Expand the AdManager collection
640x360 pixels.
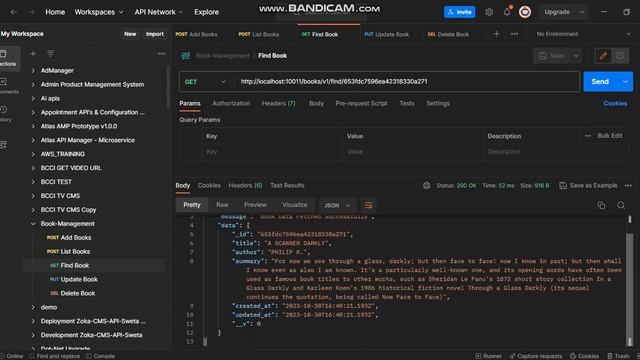[x=33, y=71]
